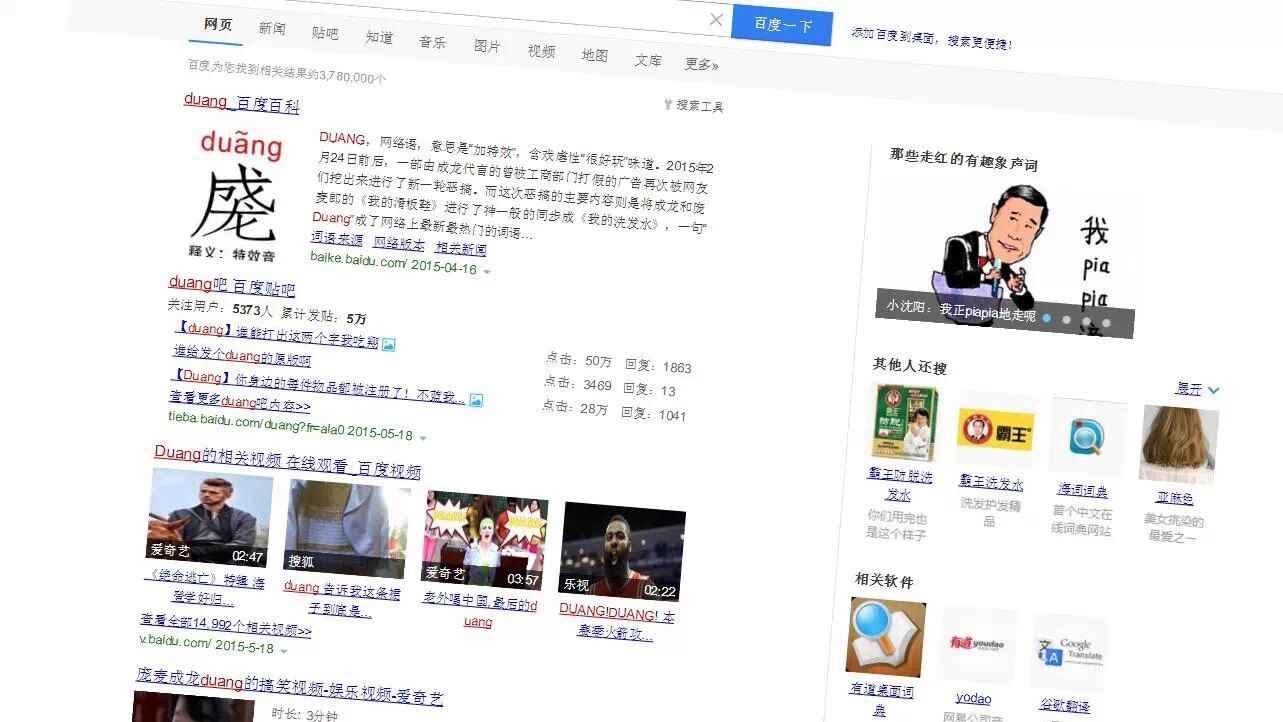Open 海词词典 text link
This screenshot has width=1283, height=722.
coord(1083,490)
